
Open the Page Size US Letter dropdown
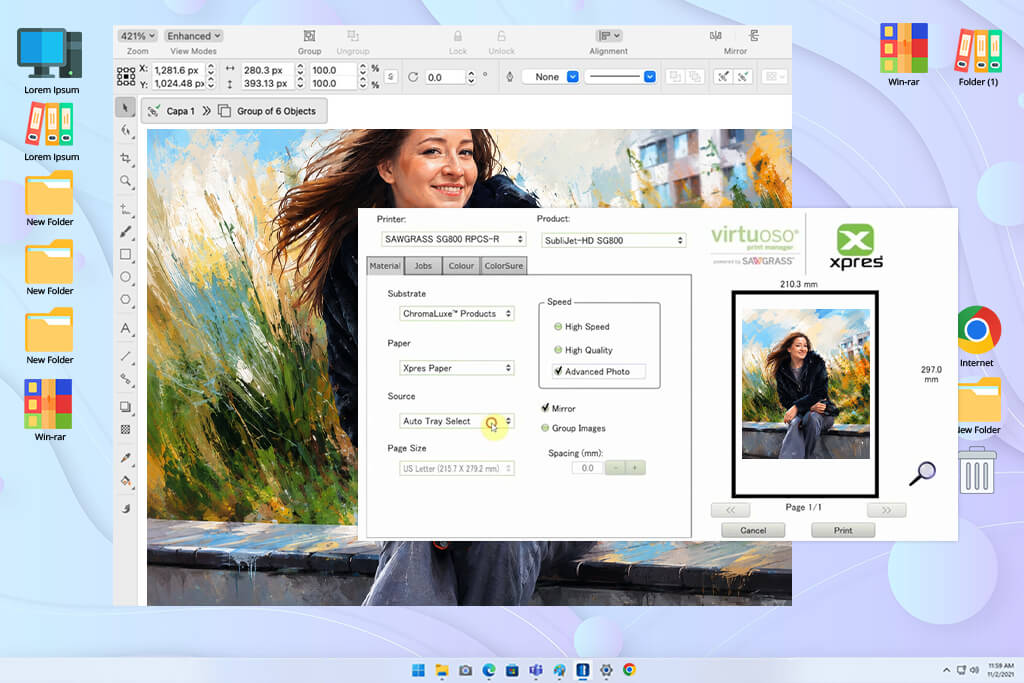coord(456,468)
